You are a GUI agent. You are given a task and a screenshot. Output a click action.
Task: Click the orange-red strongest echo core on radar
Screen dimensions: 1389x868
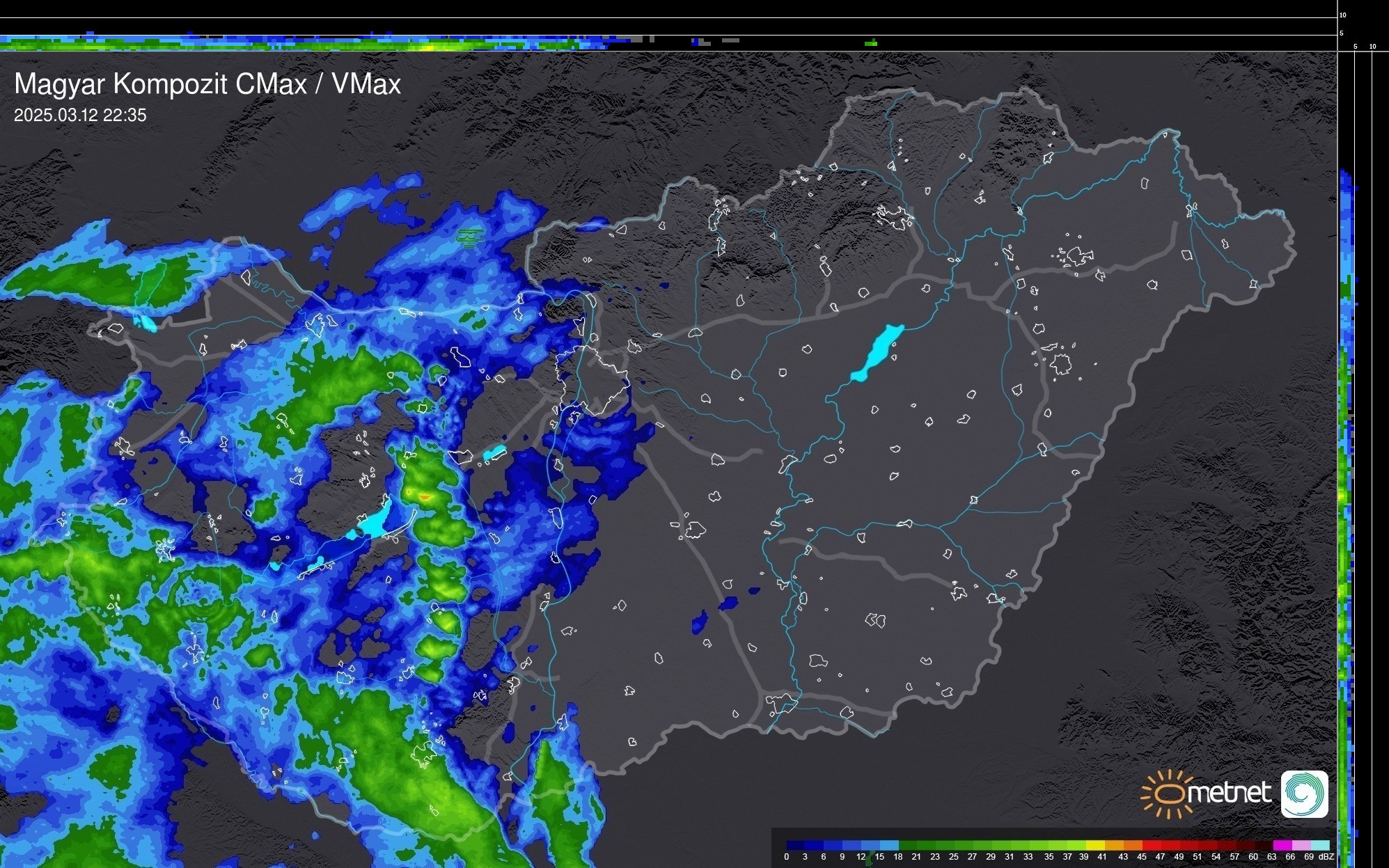click(x=423, y=497)
